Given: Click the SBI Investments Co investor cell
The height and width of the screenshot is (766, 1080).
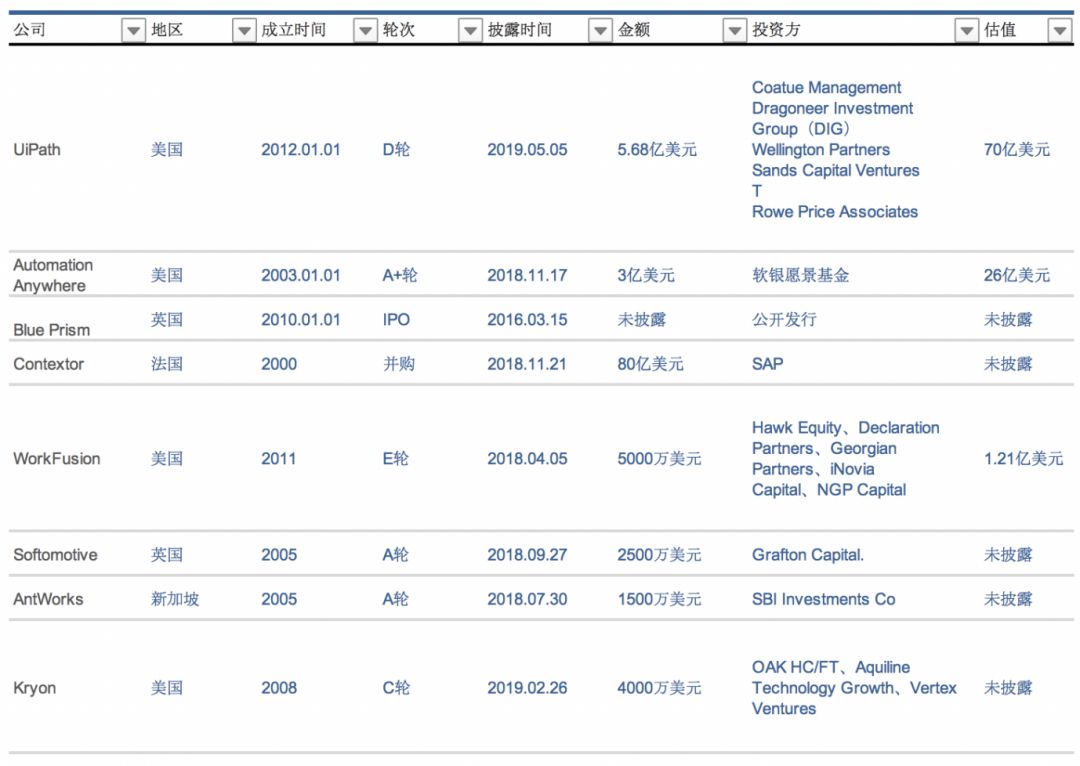Looking at the screenshot, I should pos(824,599).
